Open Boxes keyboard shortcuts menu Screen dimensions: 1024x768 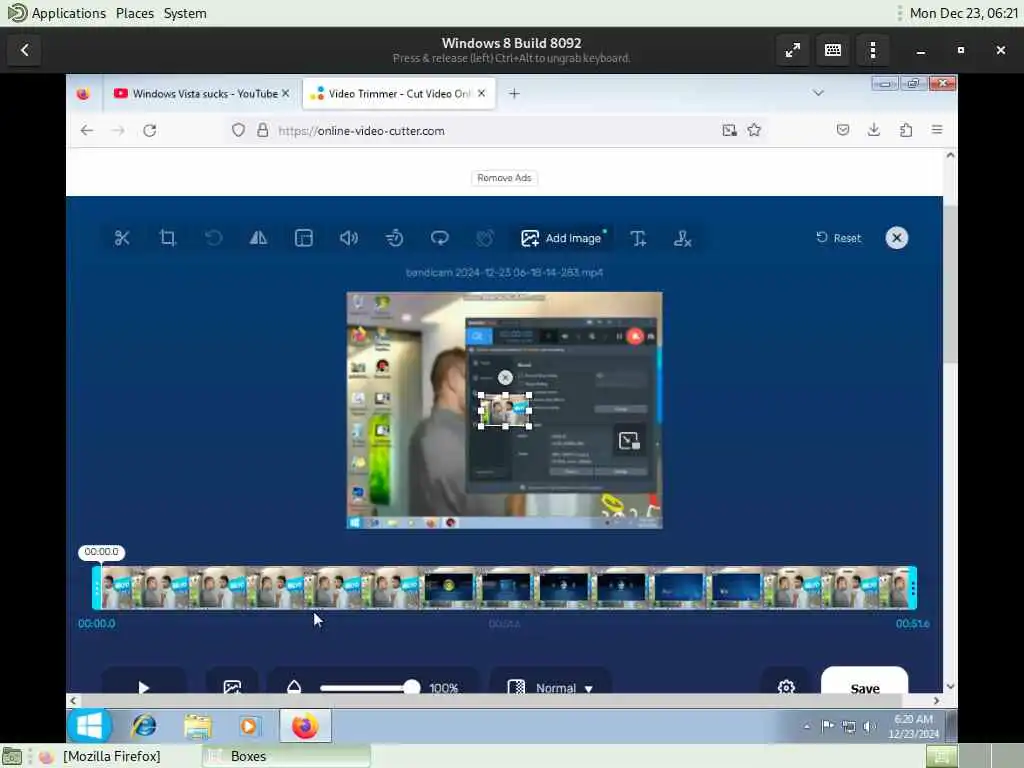(833, 50)
